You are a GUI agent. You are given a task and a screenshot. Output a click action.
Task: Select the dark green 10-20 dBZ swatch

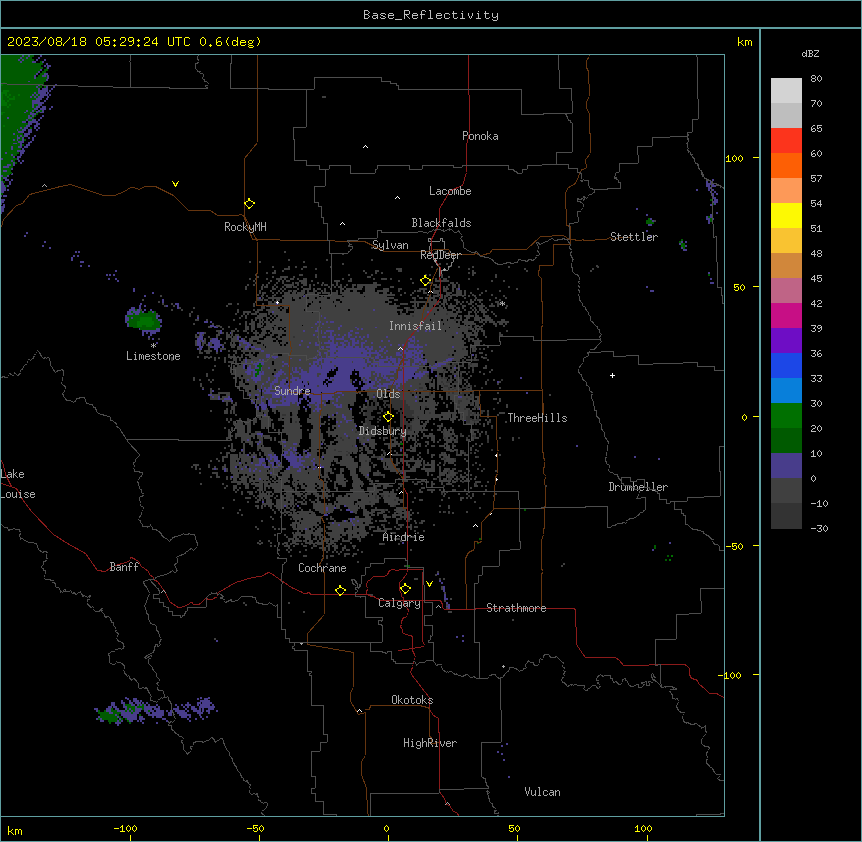786,441
